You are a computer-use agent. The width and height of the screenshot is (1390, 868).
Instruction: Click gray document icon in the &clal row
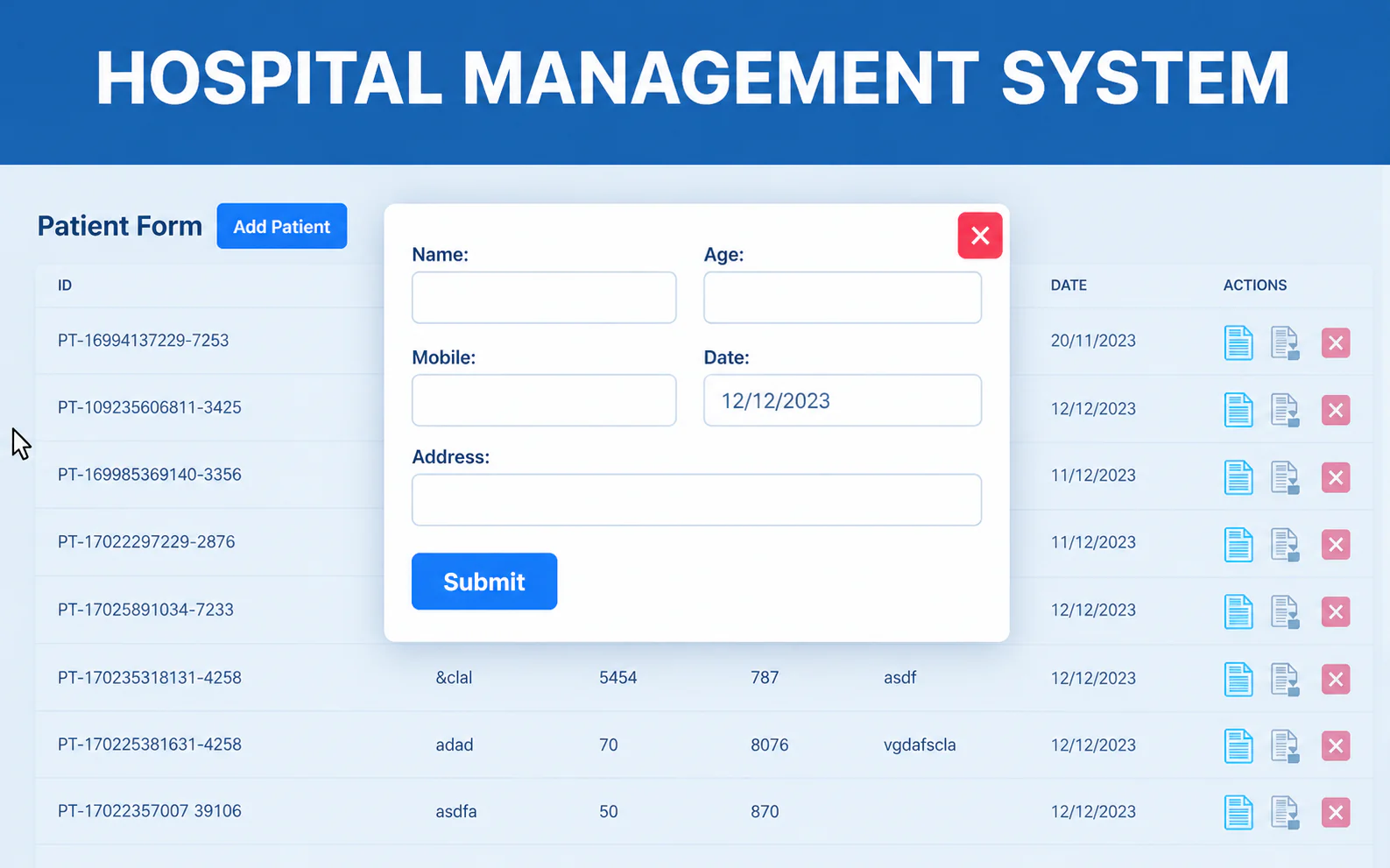point(1285,679)
